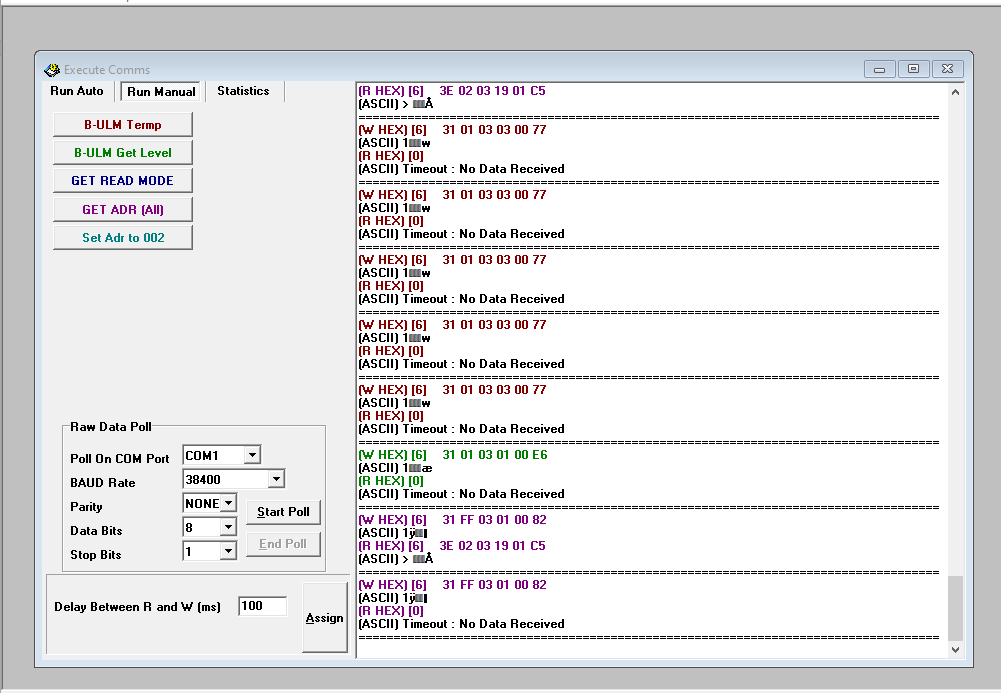Expand the Poll On COM Port dropdown
1001x693 pixels.
click(251, 456)
